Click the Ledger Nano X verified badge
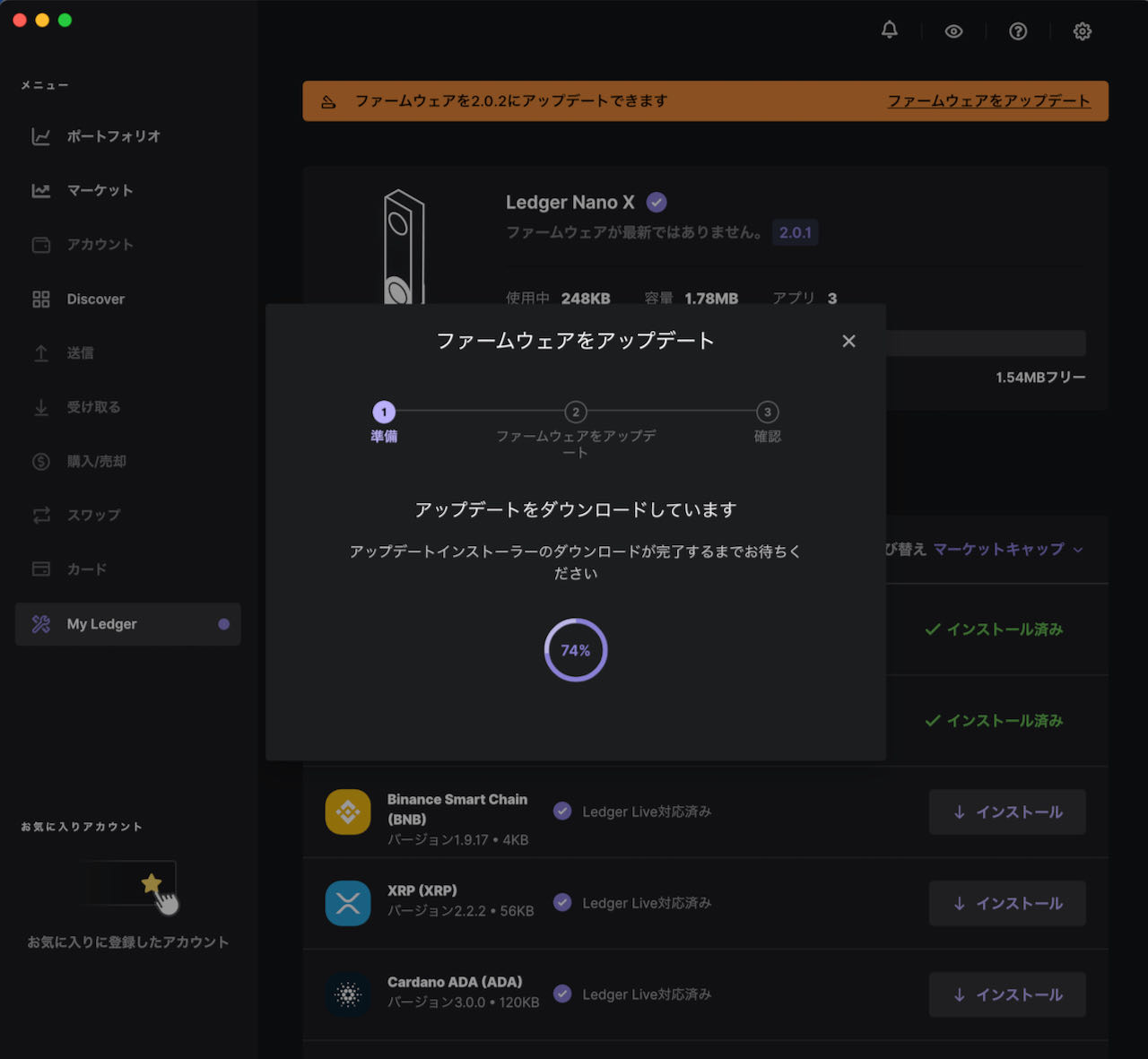The width and height of the screenshot is (1148, 1059). click(657, 203)
